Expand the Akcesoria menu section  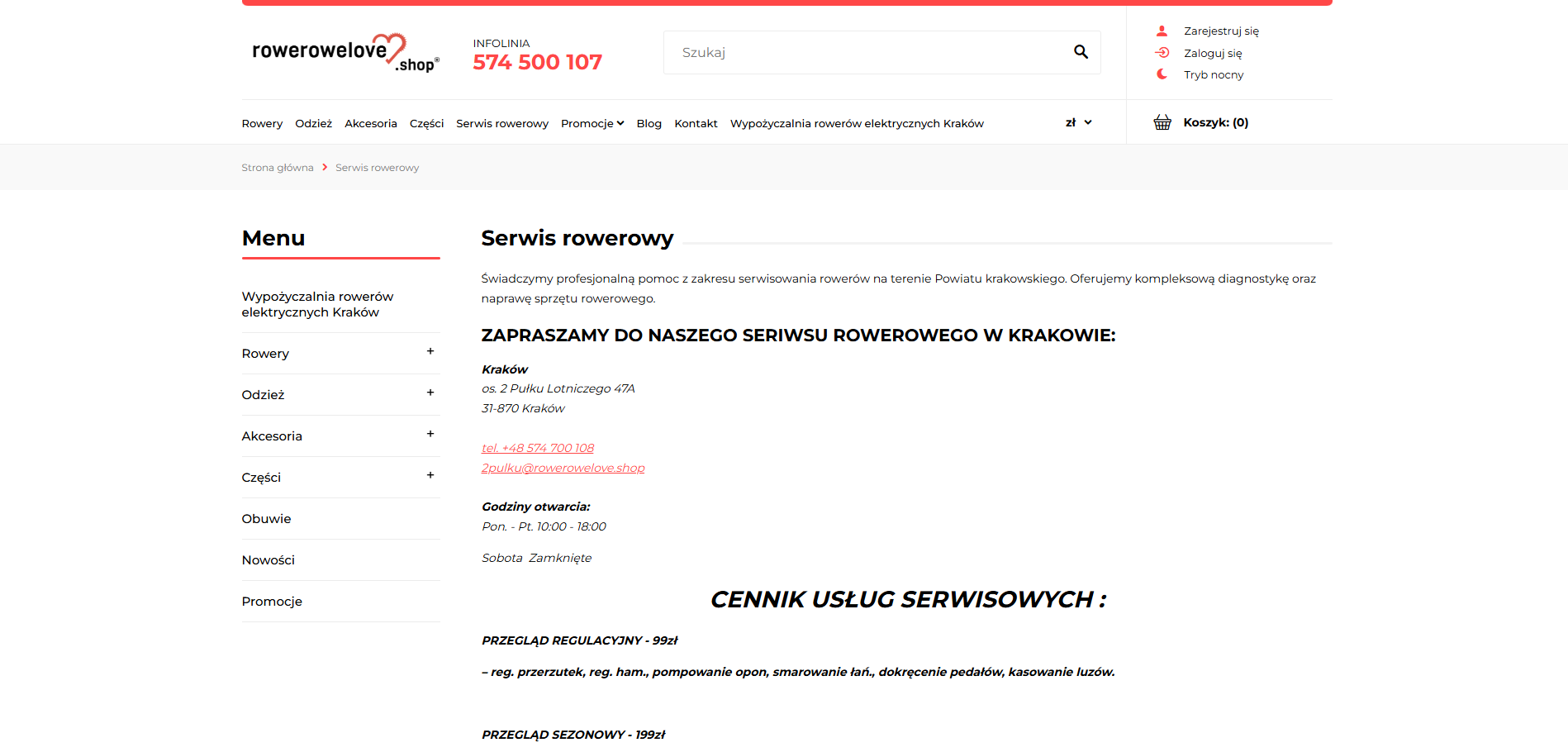click(x=430, y=434)
